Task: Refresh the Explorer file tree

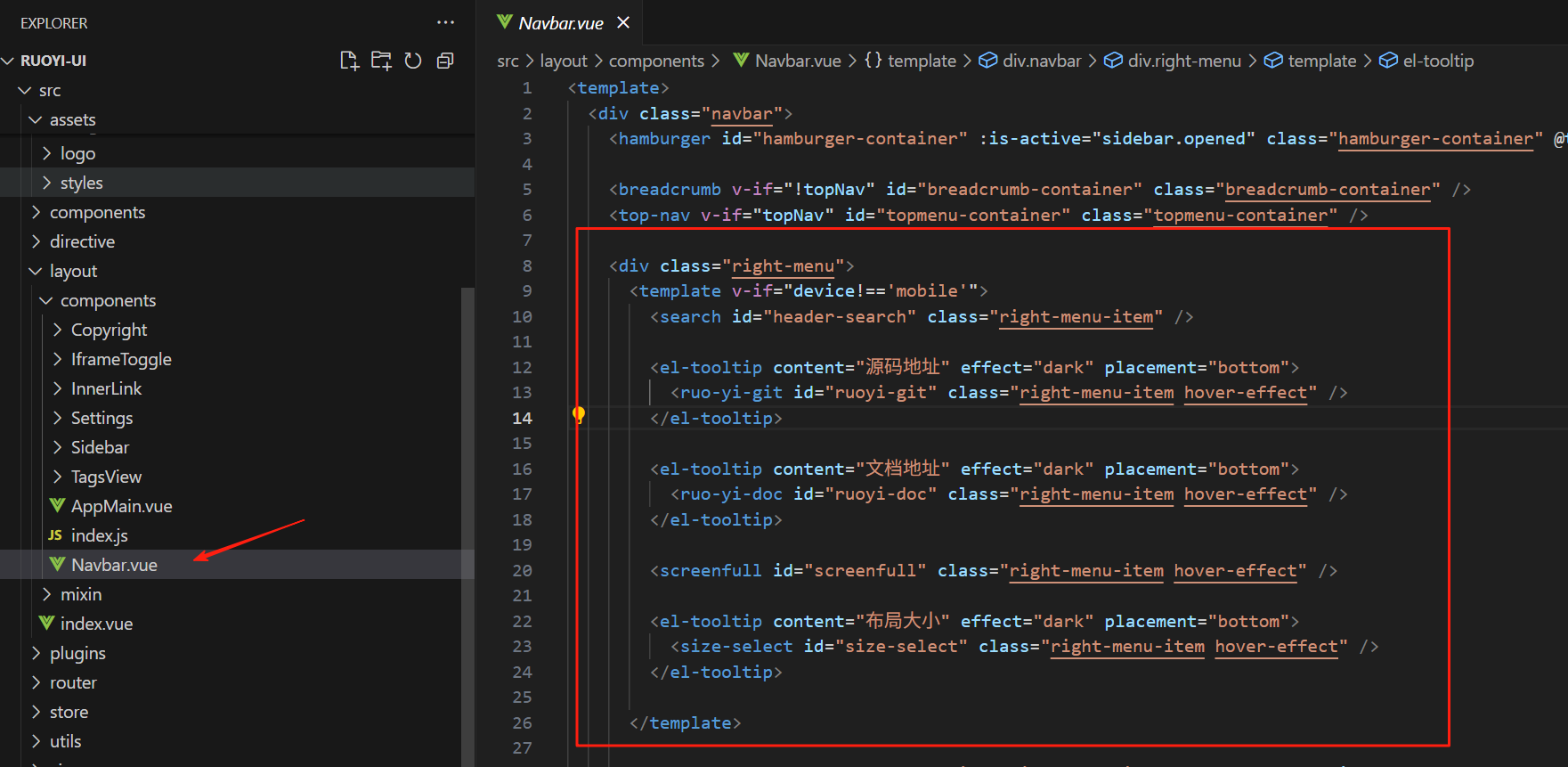Action: 413,61
